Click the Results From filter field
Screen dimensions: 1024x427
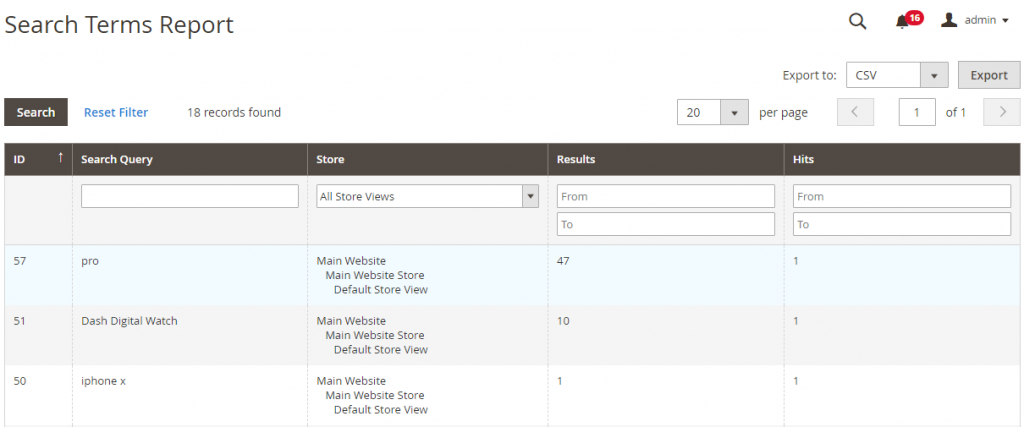666,196
